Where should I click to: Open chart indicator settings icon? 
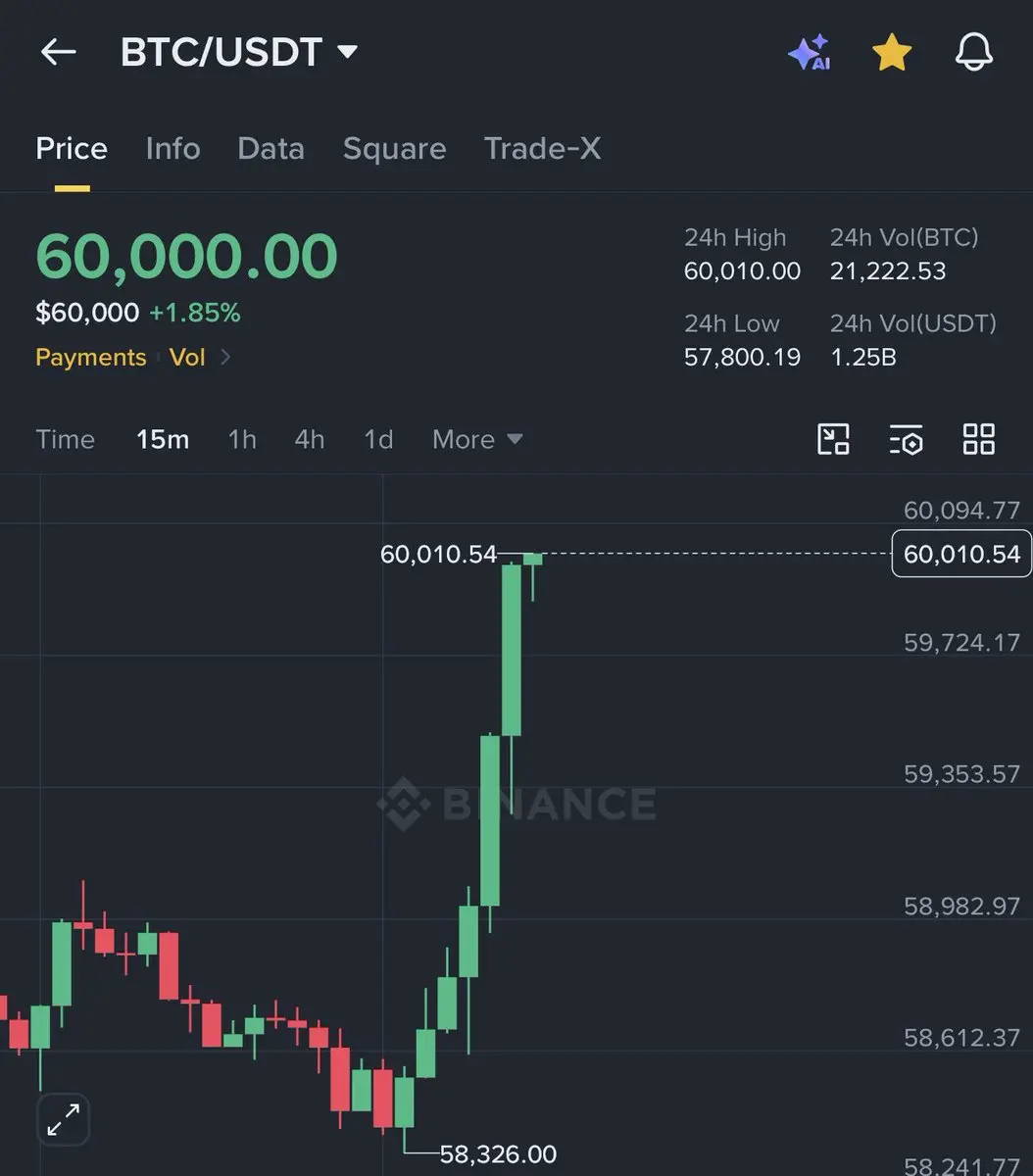(907, 440)
